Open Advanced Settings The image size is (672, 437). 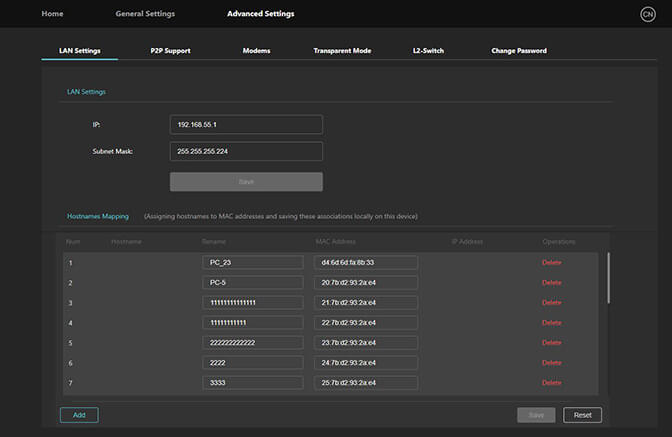pos(261,14)
